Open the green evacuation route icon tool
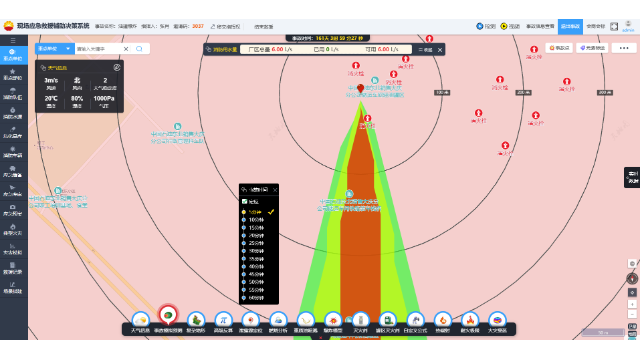Image resolution: width=640 pixels, height=360 pixels. tap(196, 320)
